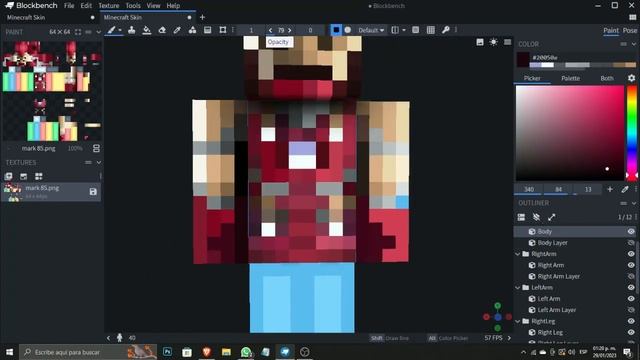Image resolution: width=640 pixels, height=360 pixels.
Task: Toggle lock alpha channel icon
Action: coord(416,30)
